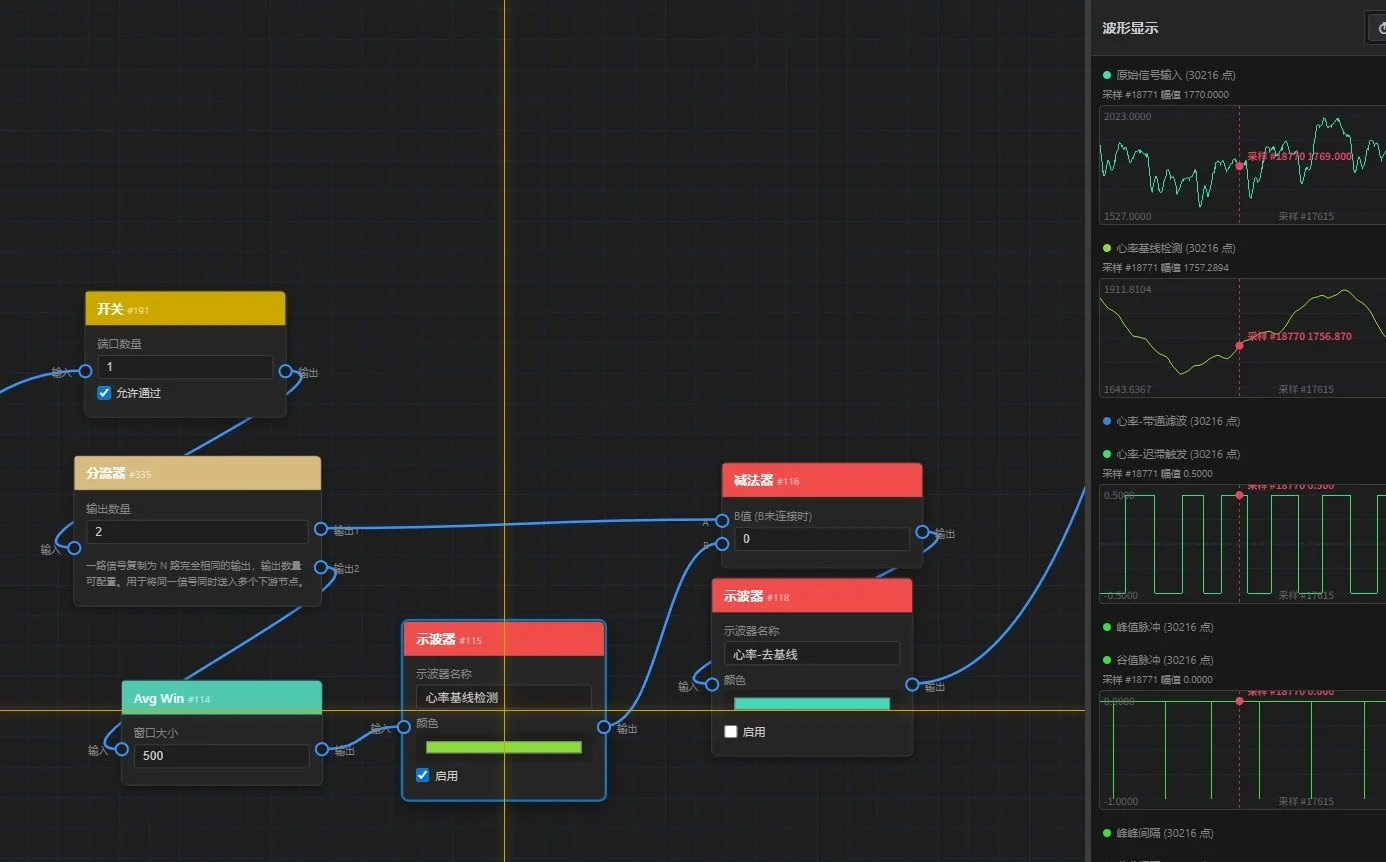Click the 示波器 #115 输入 port
1386x862 pixels.
[x=404, y=727]
